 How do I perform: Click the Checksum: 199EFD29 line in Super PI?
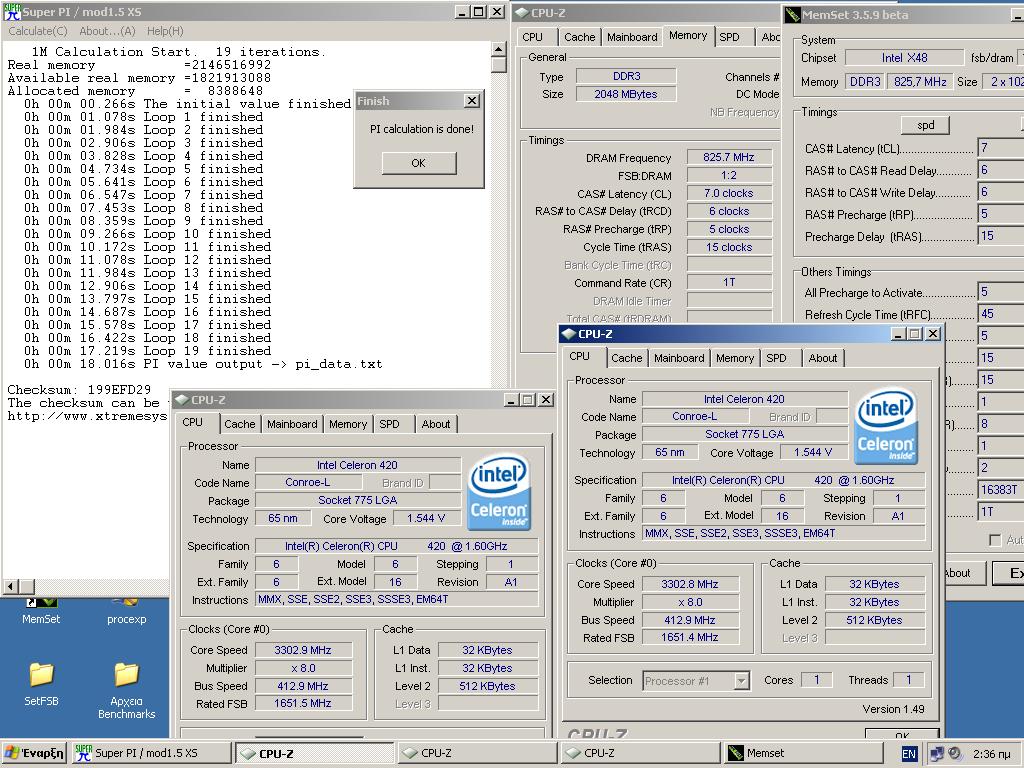[79, 390]
